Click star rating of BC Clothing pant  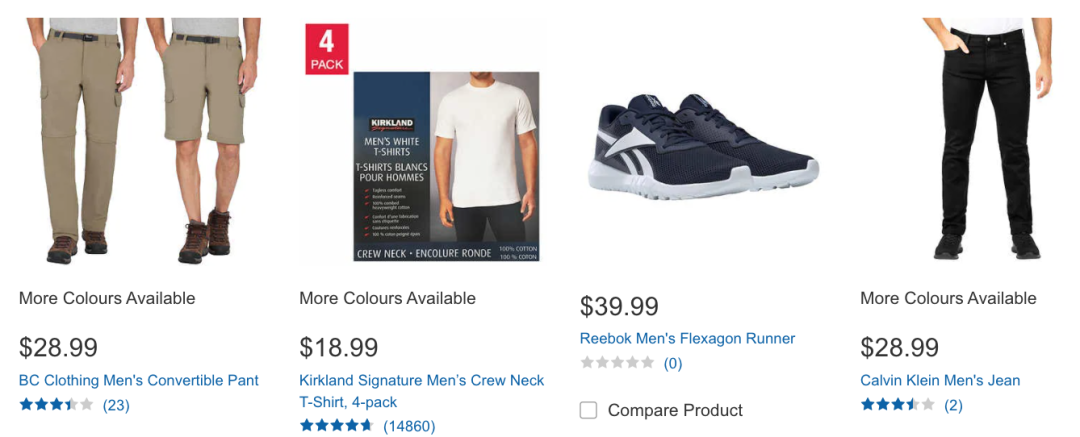pos(56,405)
